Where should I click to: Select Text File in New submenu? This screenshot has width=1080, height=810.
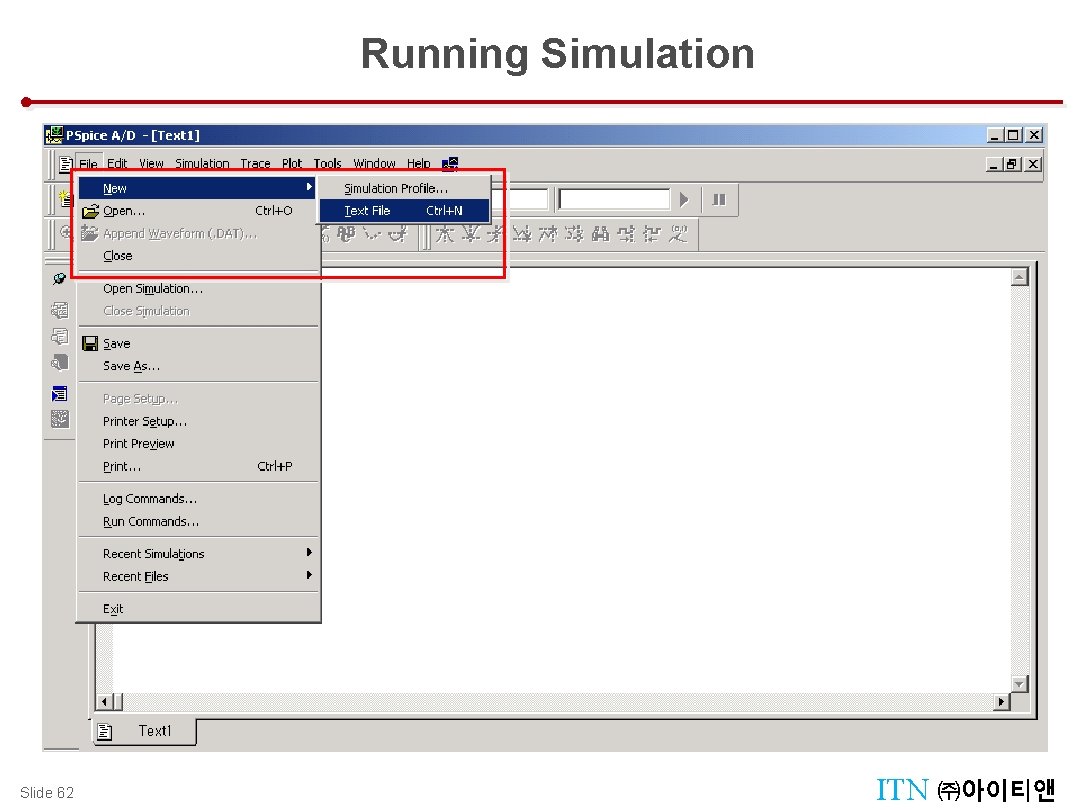click(404, 211)
